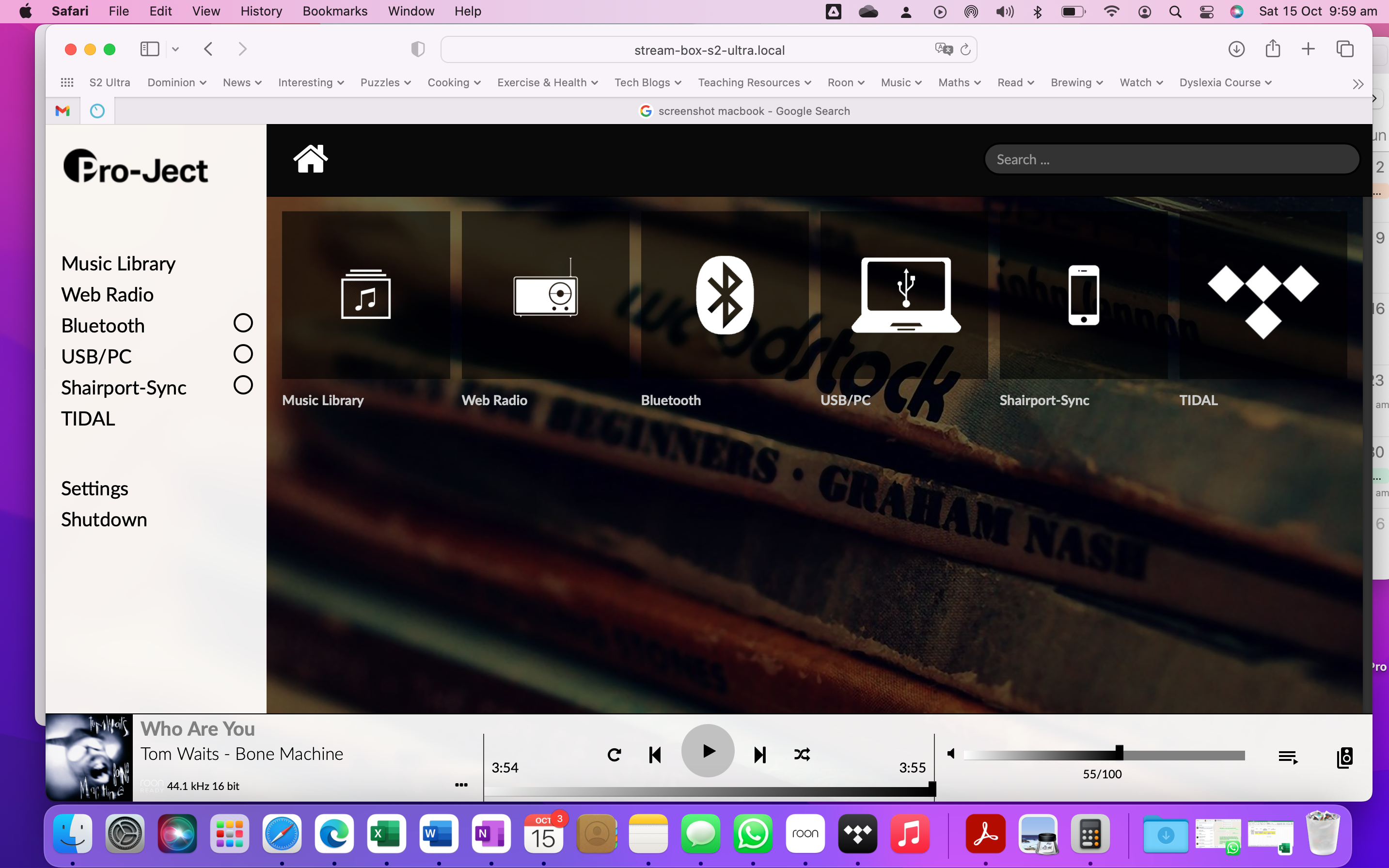Skip to the next track

click(x=760, y=754)
